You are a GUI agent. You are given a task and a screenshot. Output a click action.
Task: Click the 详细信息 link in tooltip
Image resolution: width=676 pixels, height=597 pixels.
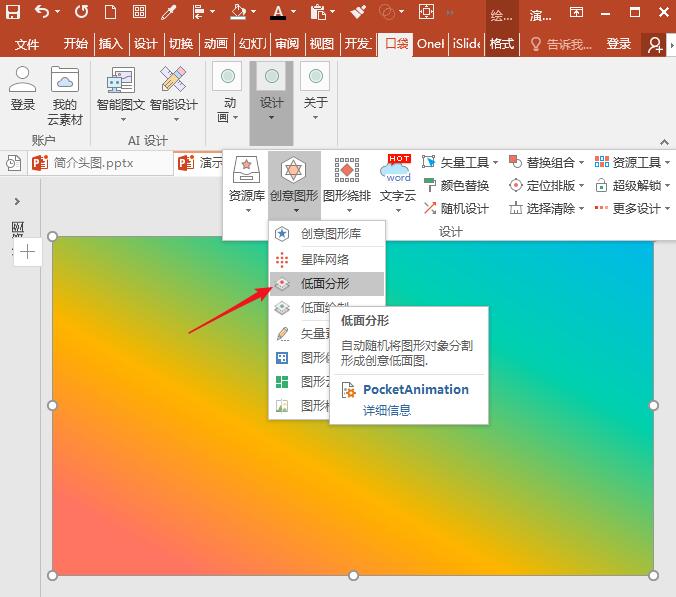[386, 410]
